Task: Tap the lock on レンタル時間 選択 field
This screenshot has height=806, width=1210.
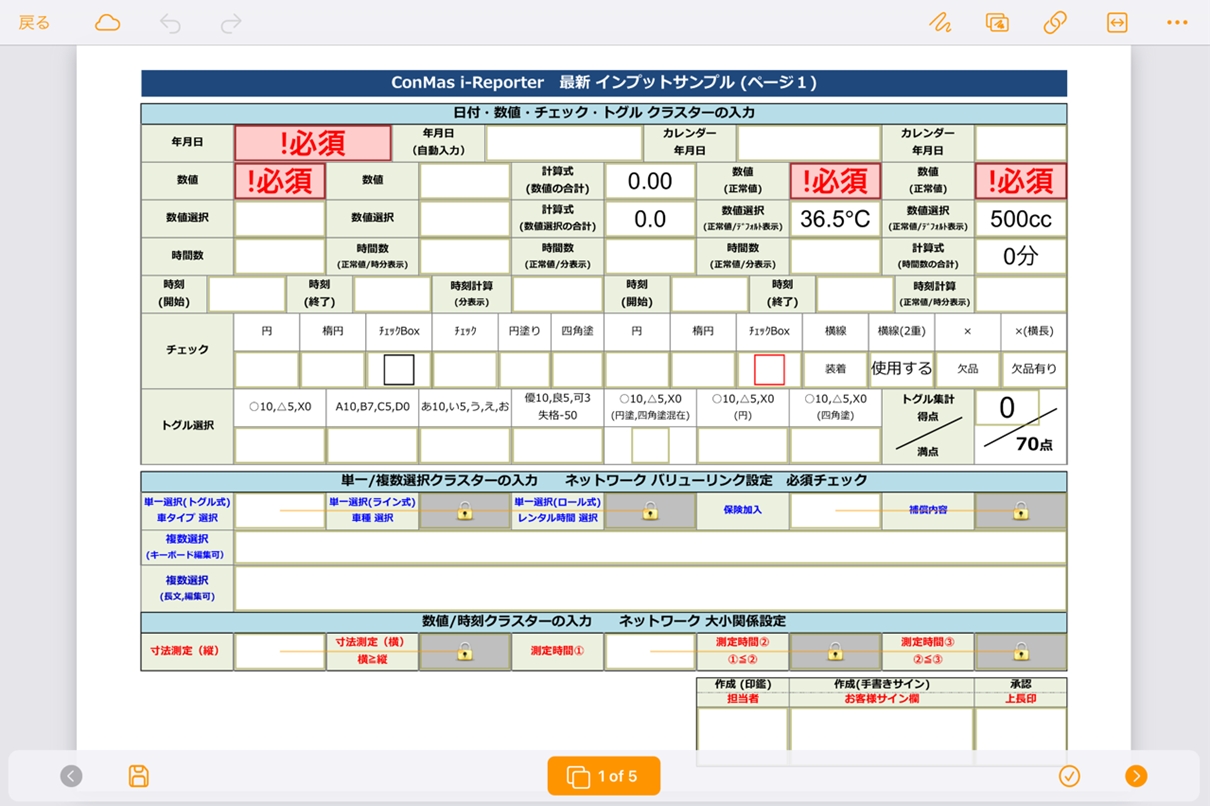Action: [650, 511]
